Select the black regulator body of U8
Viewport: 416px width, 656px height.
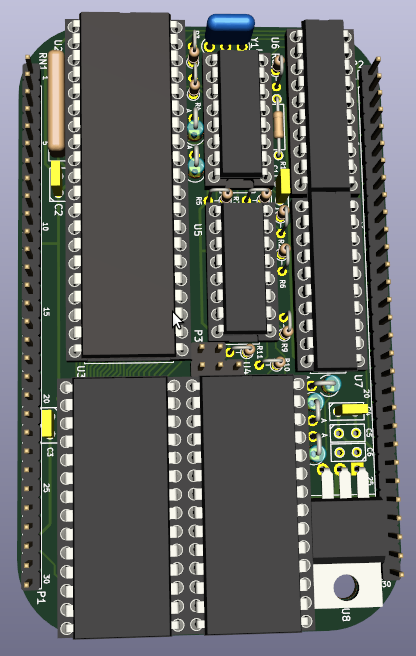click(x=348, y=529)
